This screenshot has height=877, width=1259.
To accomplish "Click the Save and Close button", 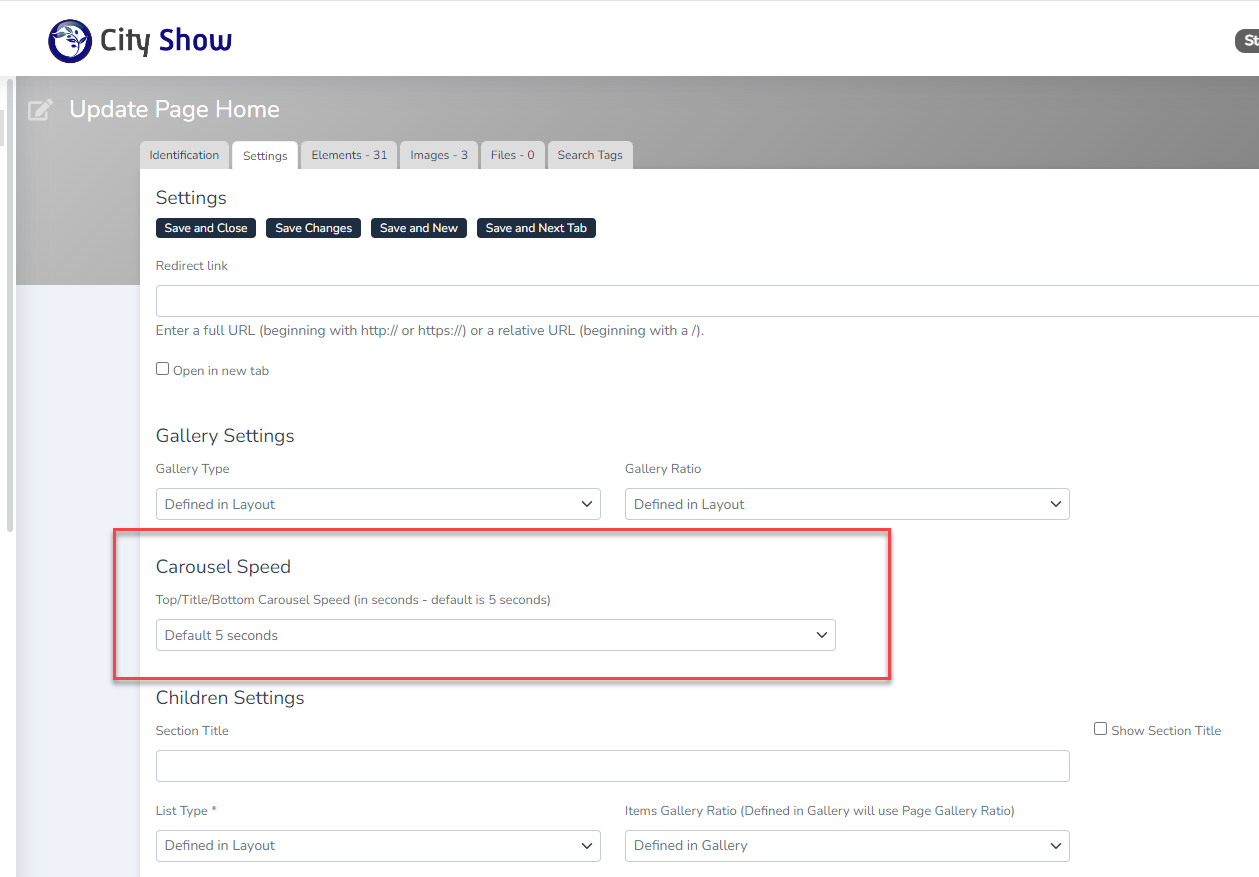I will point(206,228).
